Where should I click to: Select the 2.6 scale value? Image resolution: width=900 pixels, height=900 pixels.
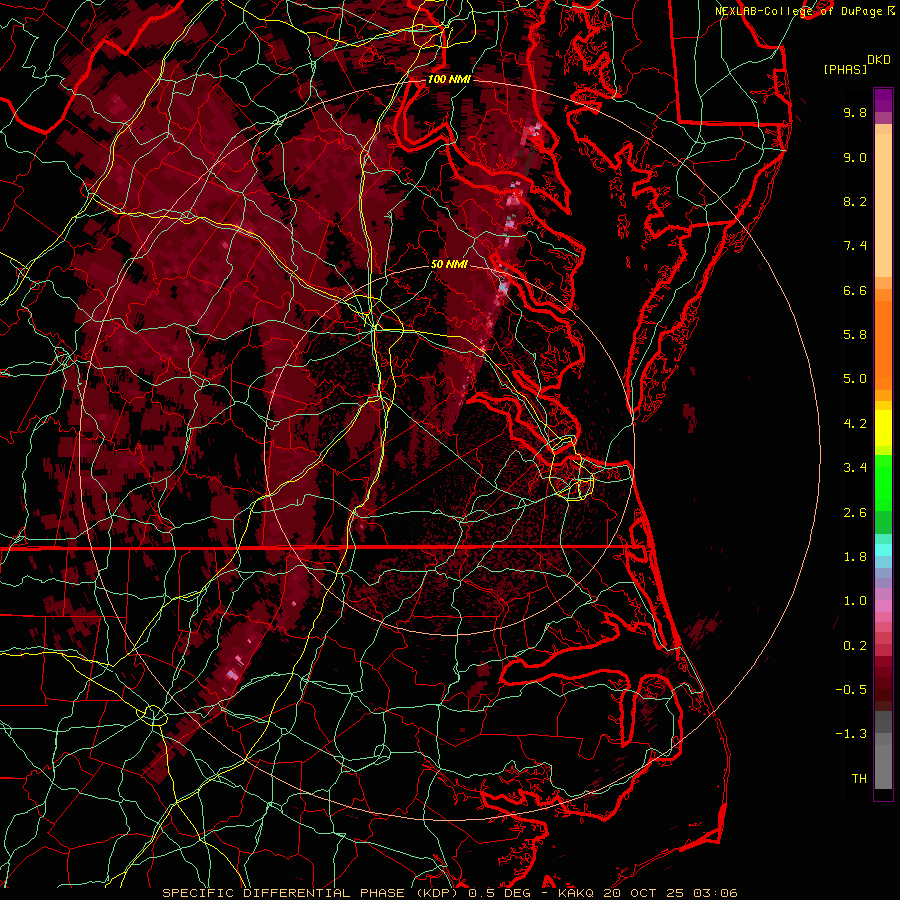pos(855,513)
